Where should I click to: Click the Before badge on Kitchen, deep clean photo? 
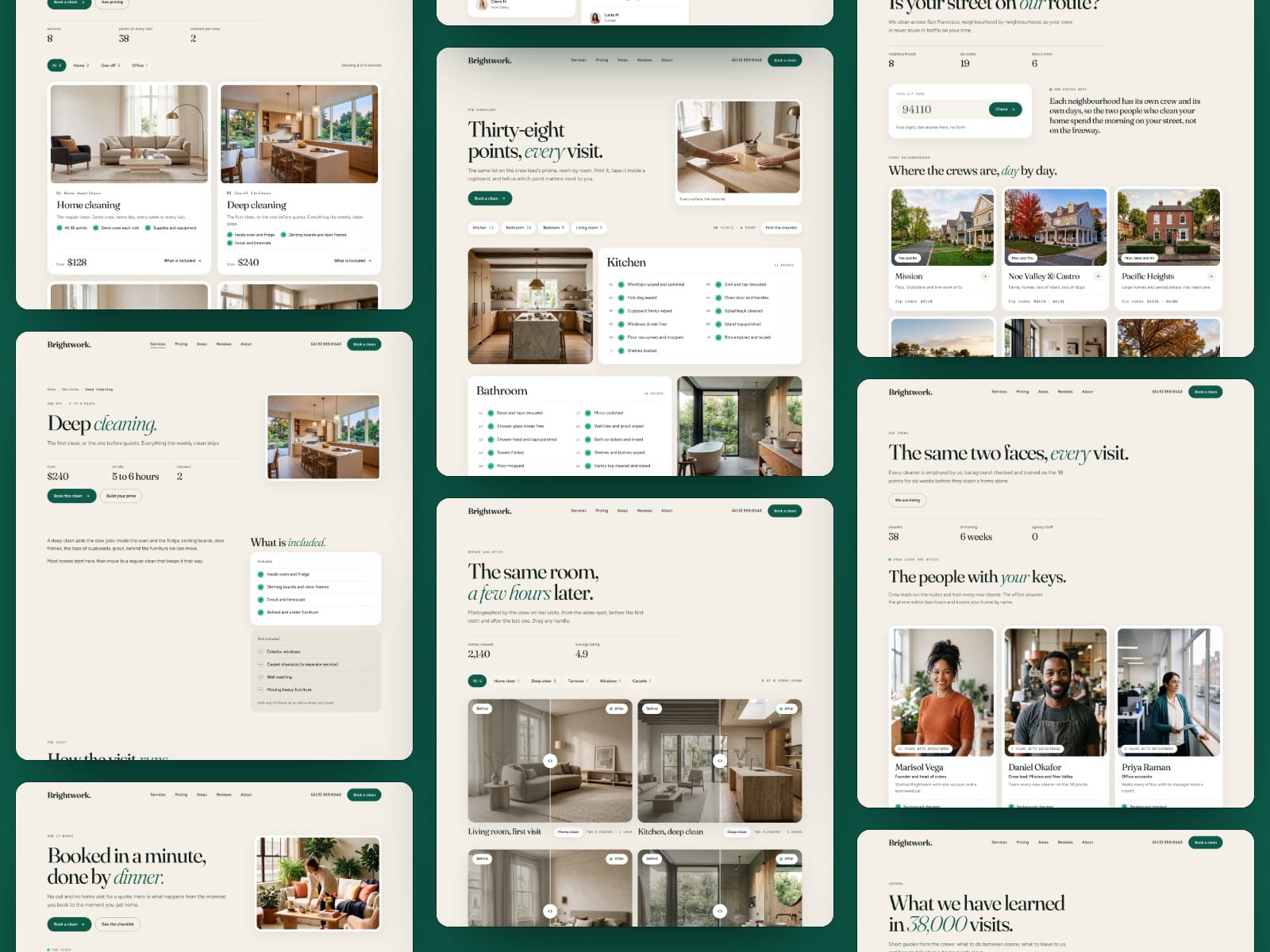point(652,708)
